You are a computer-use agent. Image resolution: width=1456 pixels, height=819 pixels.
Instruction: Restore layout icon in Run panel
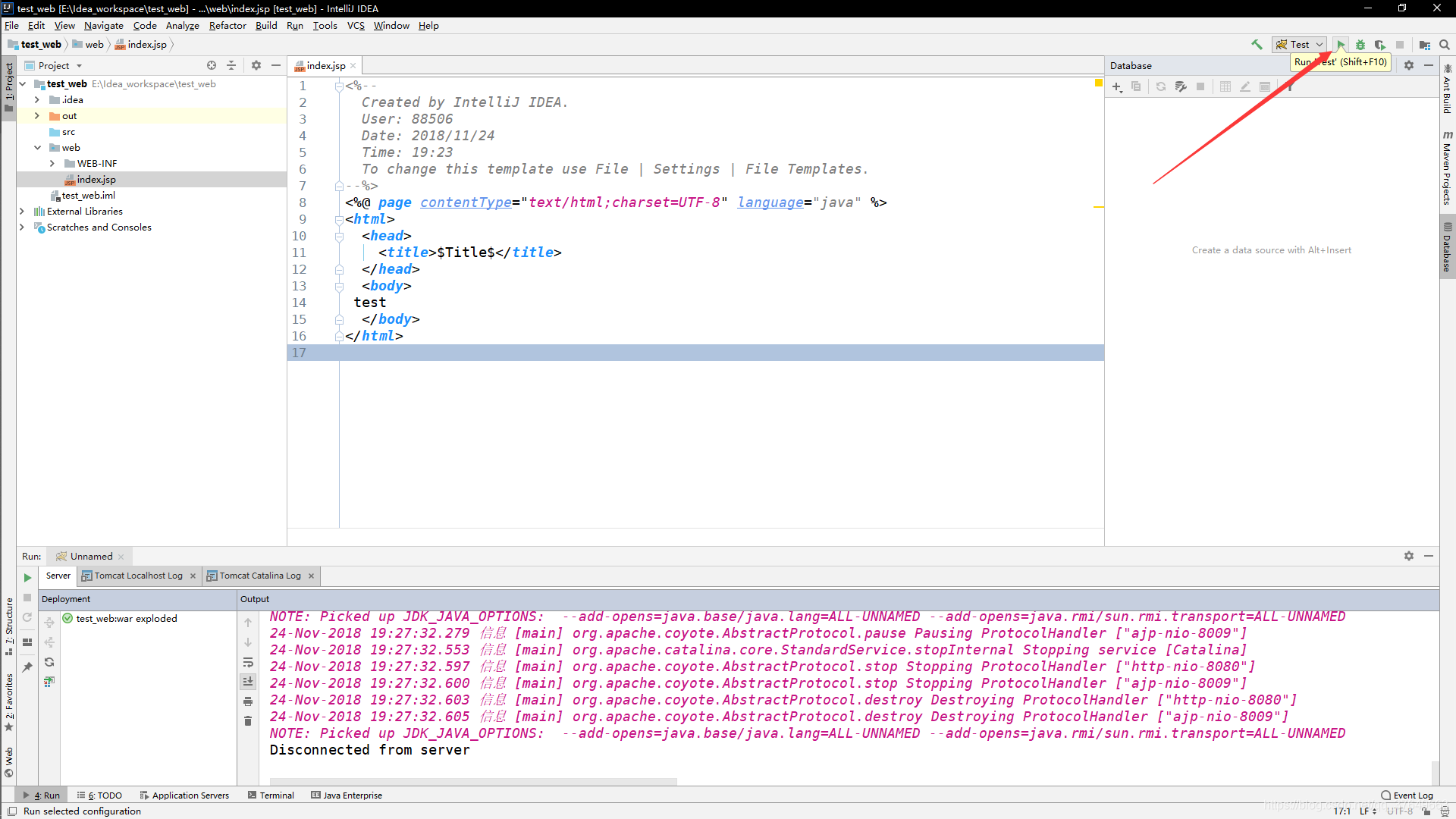point(27,642)
